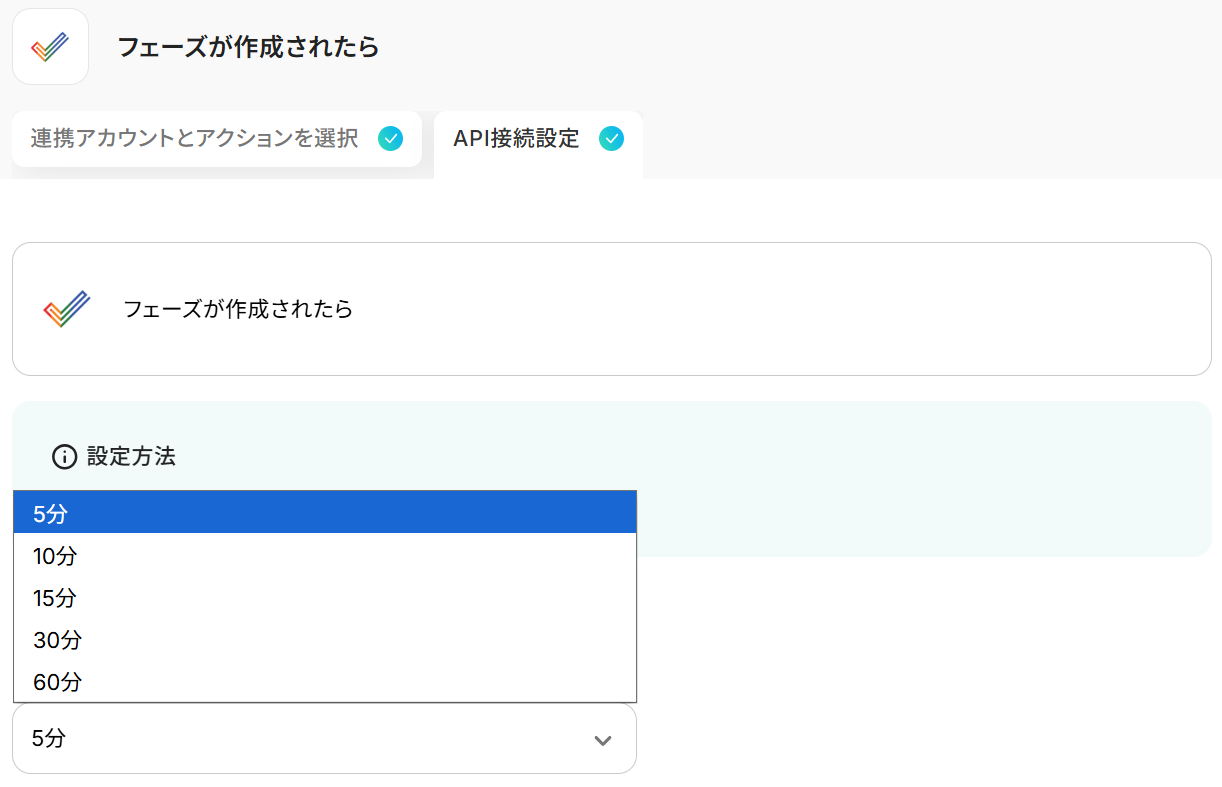Click the chevron arrow of the interval select box
The width and height of the screenshot is (1222, 787).
(x=602, y=740)
